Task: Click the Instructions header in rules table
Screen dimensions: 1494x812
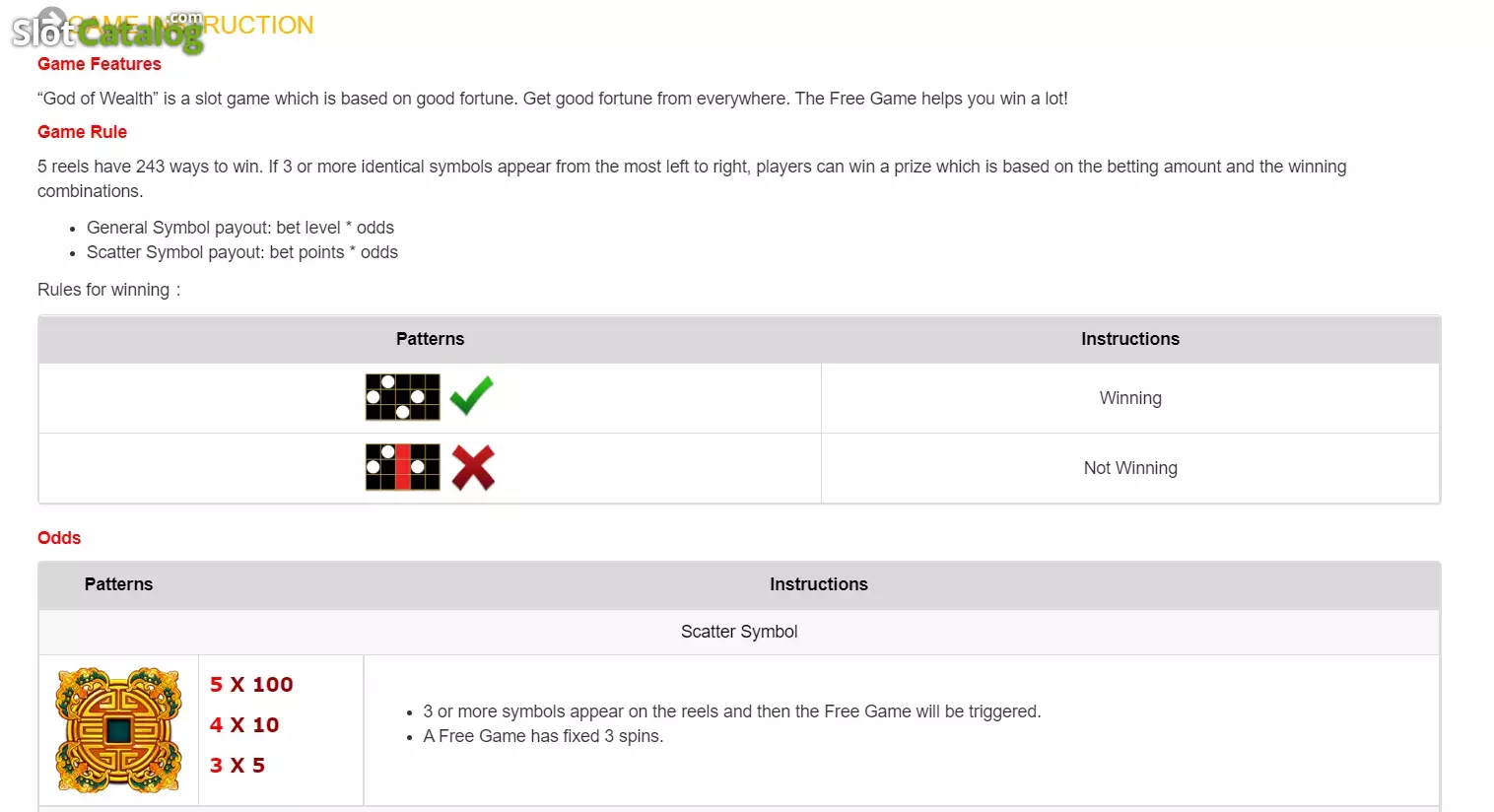Action: tap(1130, 339)
